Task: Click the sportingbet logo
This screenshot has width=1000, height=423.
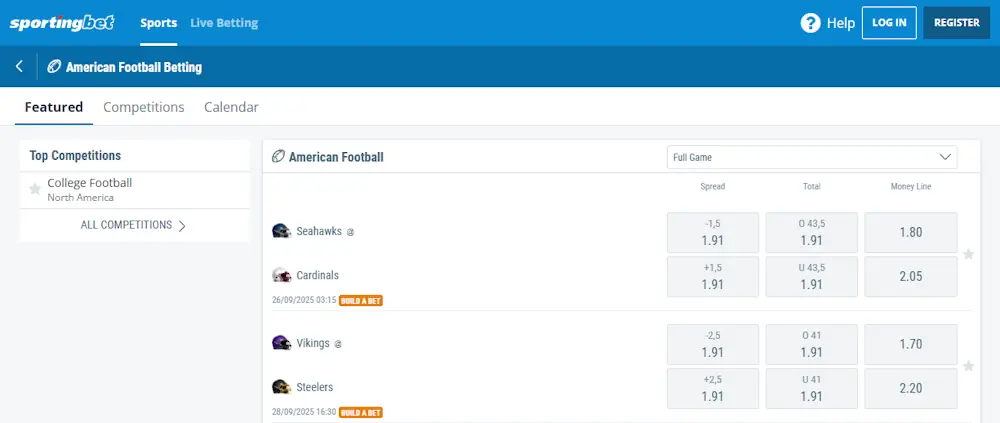Action: (x=62, y=22)
